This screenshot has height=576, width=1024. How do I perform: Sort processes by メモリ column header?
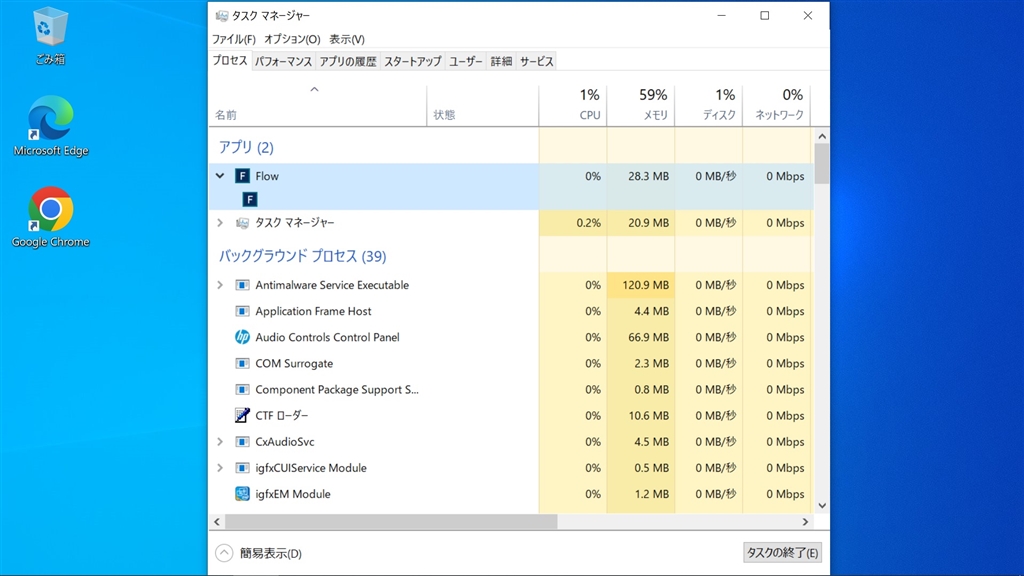tap(653, 105)
